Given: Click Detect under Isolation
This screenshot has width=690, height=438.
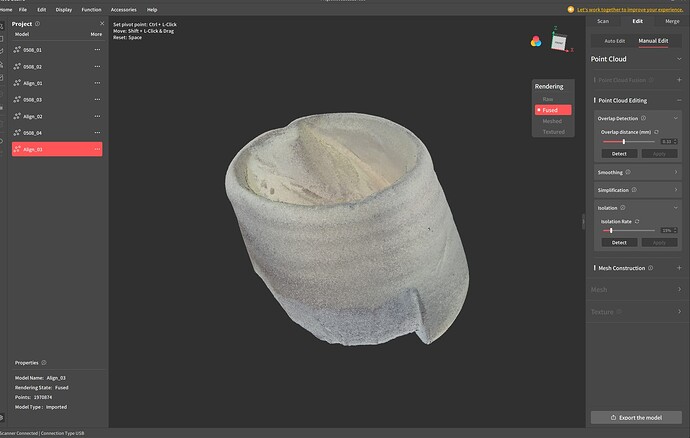Looking at the screenshot, I should pyautogui.click(x=619, y=243).
